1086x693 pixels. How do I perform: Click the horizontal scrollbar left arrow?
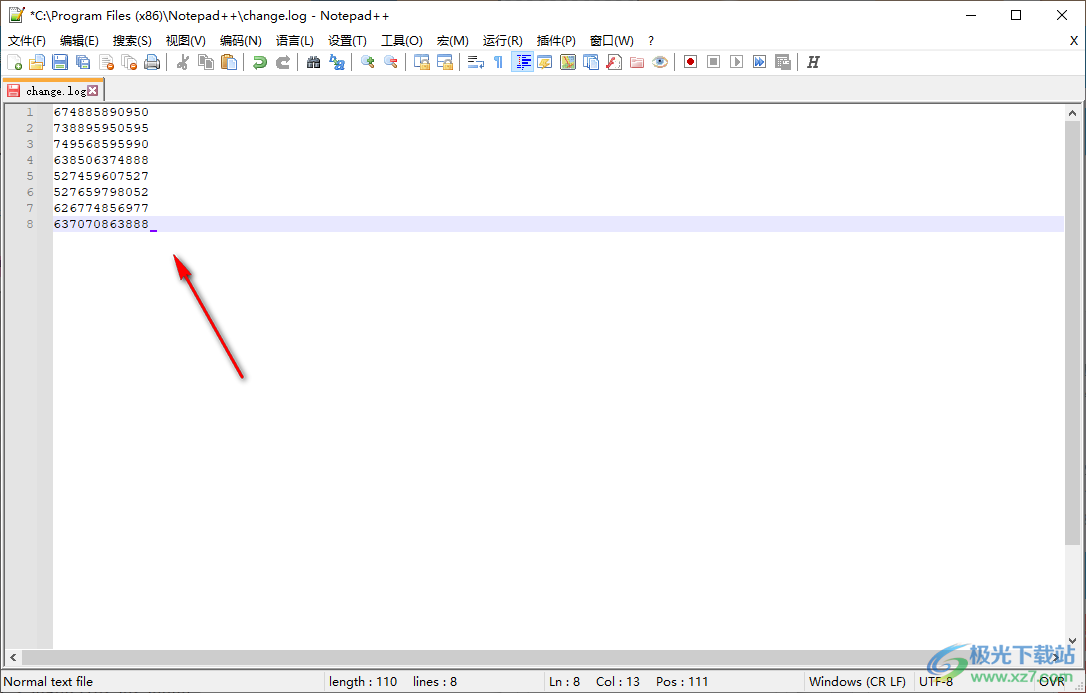12,658
